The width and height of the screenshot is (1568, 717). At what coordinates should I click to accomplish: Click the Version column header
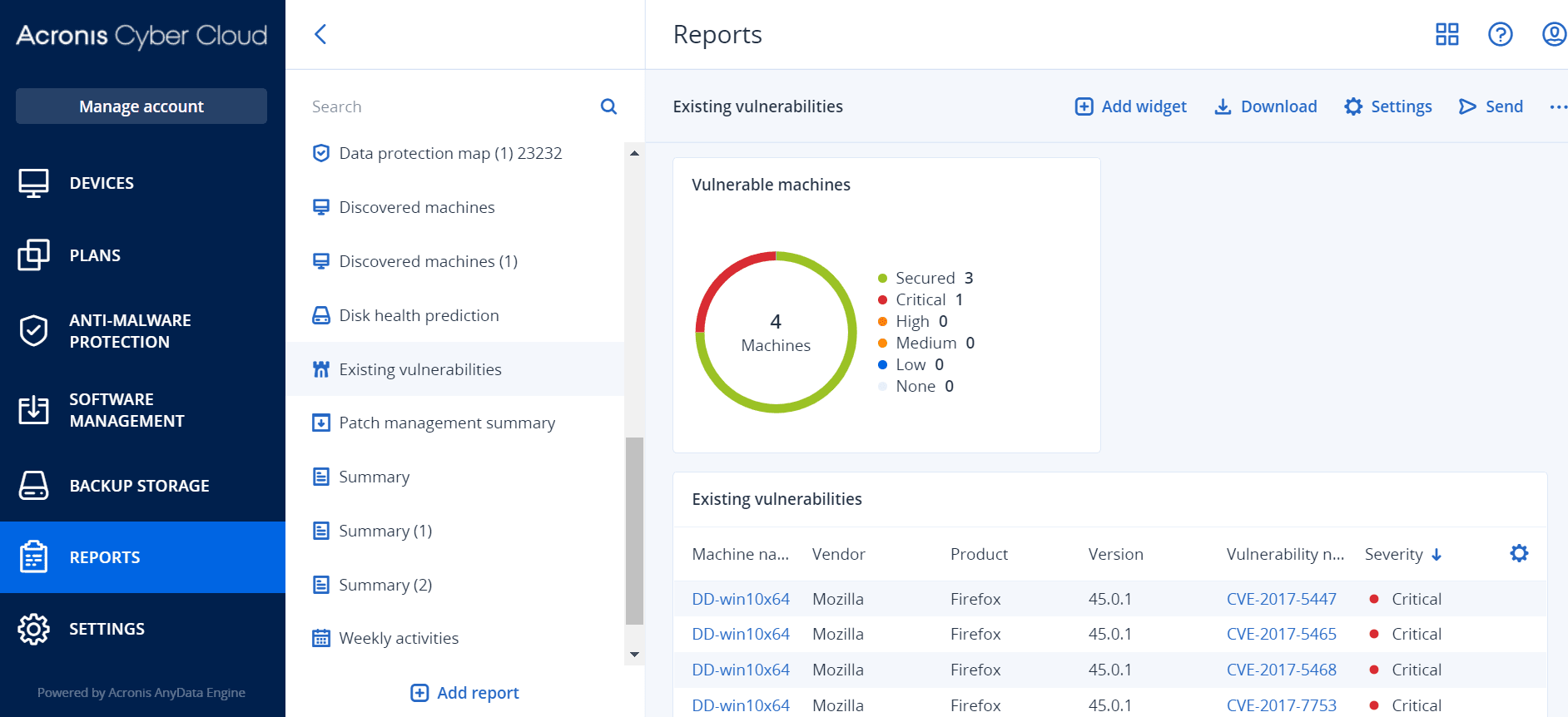(1115, 554)
